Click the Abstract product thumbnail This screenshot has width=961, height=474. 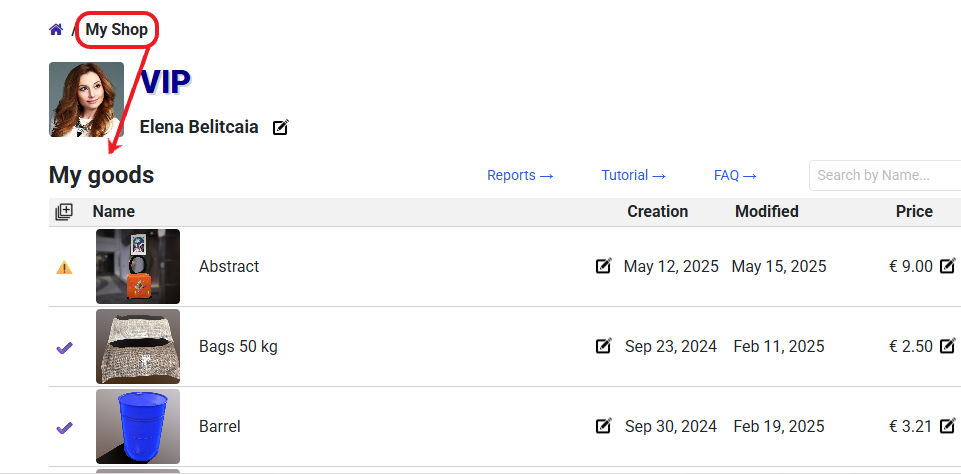coord(138,266)
